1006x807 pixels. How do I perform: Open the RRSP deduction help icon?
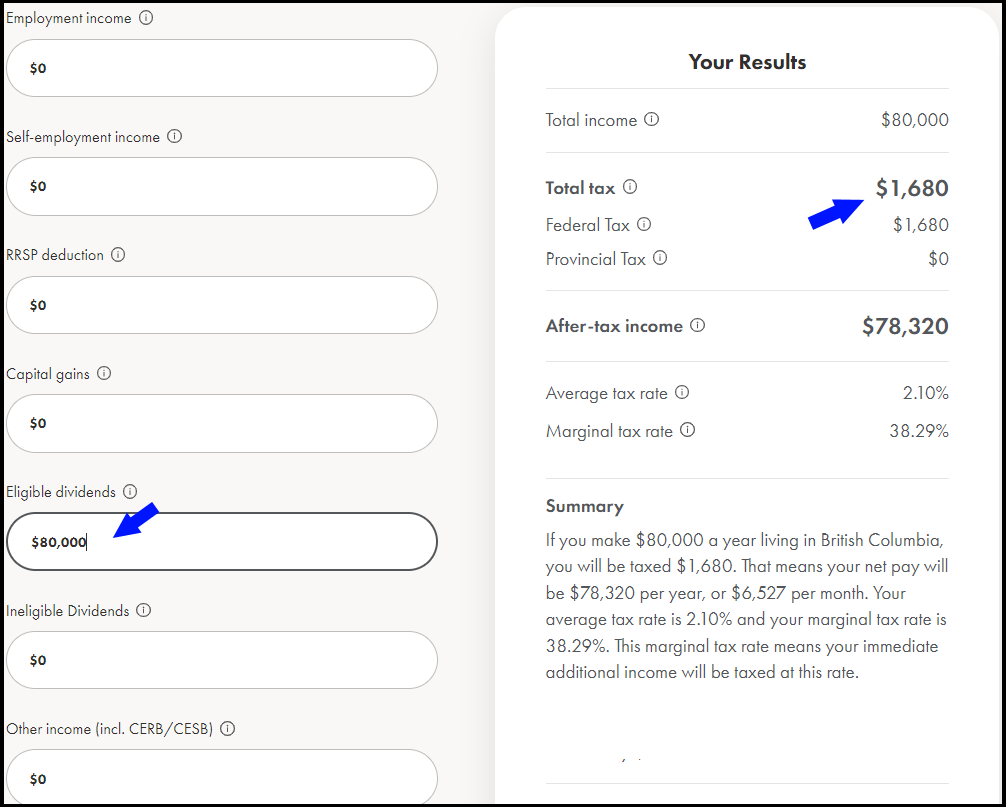pos(119,254)
